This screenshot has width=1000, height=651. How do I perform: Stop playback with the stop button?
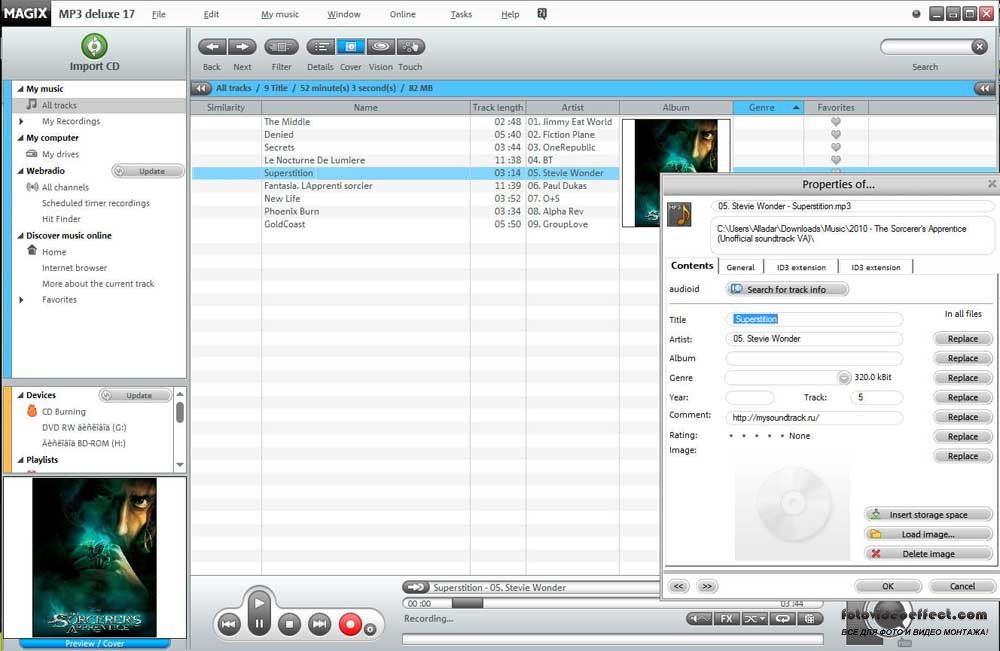tap(289, 625)
